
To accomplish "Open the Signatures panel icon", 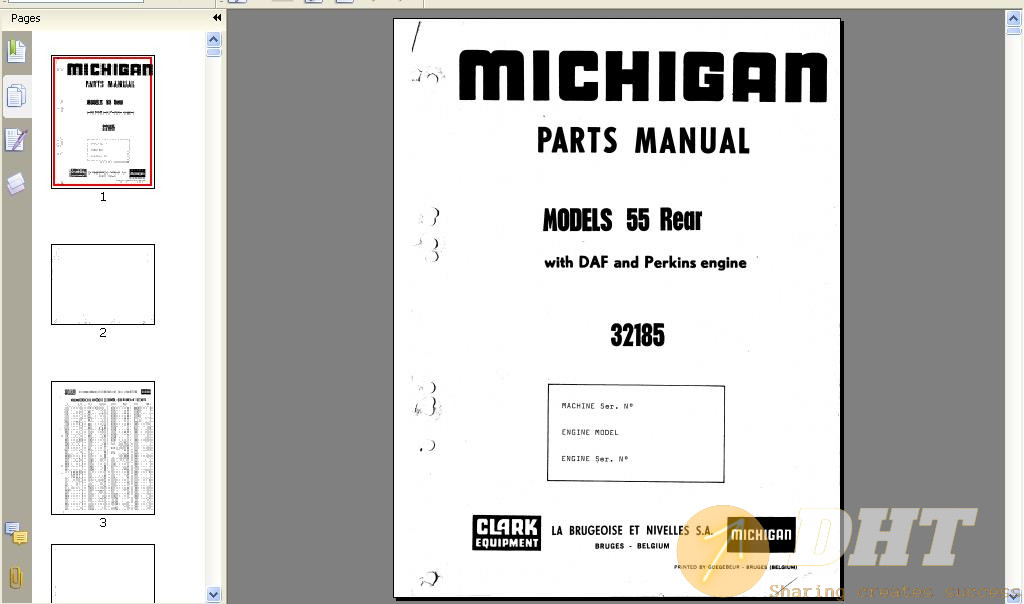I will tap(16, 140).
